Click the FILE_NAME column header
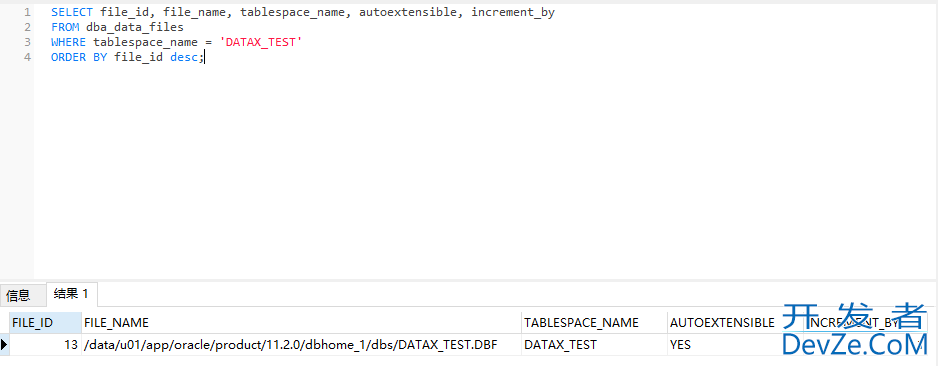 (302, 323)
